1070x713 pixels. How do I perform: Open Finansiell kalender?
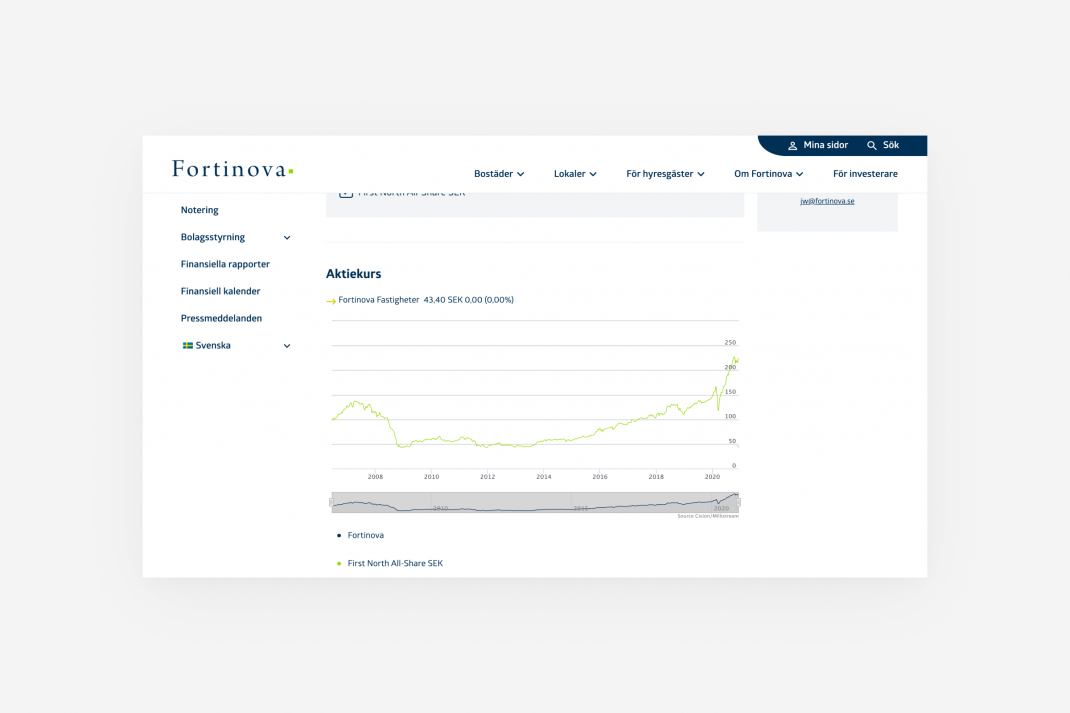(220, 291)
